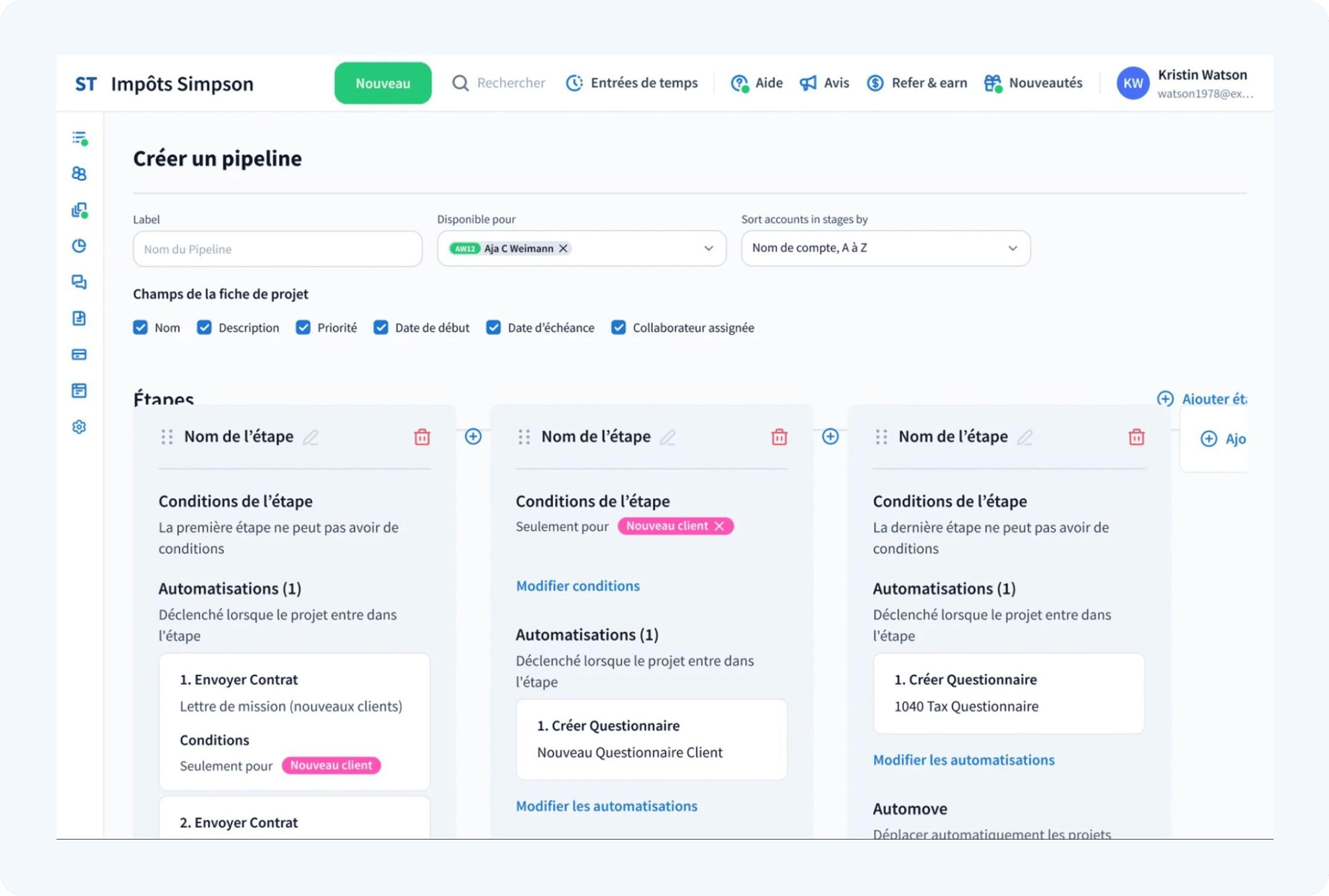
Task: Click Modifier les automatisations in third stage
Action: click(x=964, y=760)
